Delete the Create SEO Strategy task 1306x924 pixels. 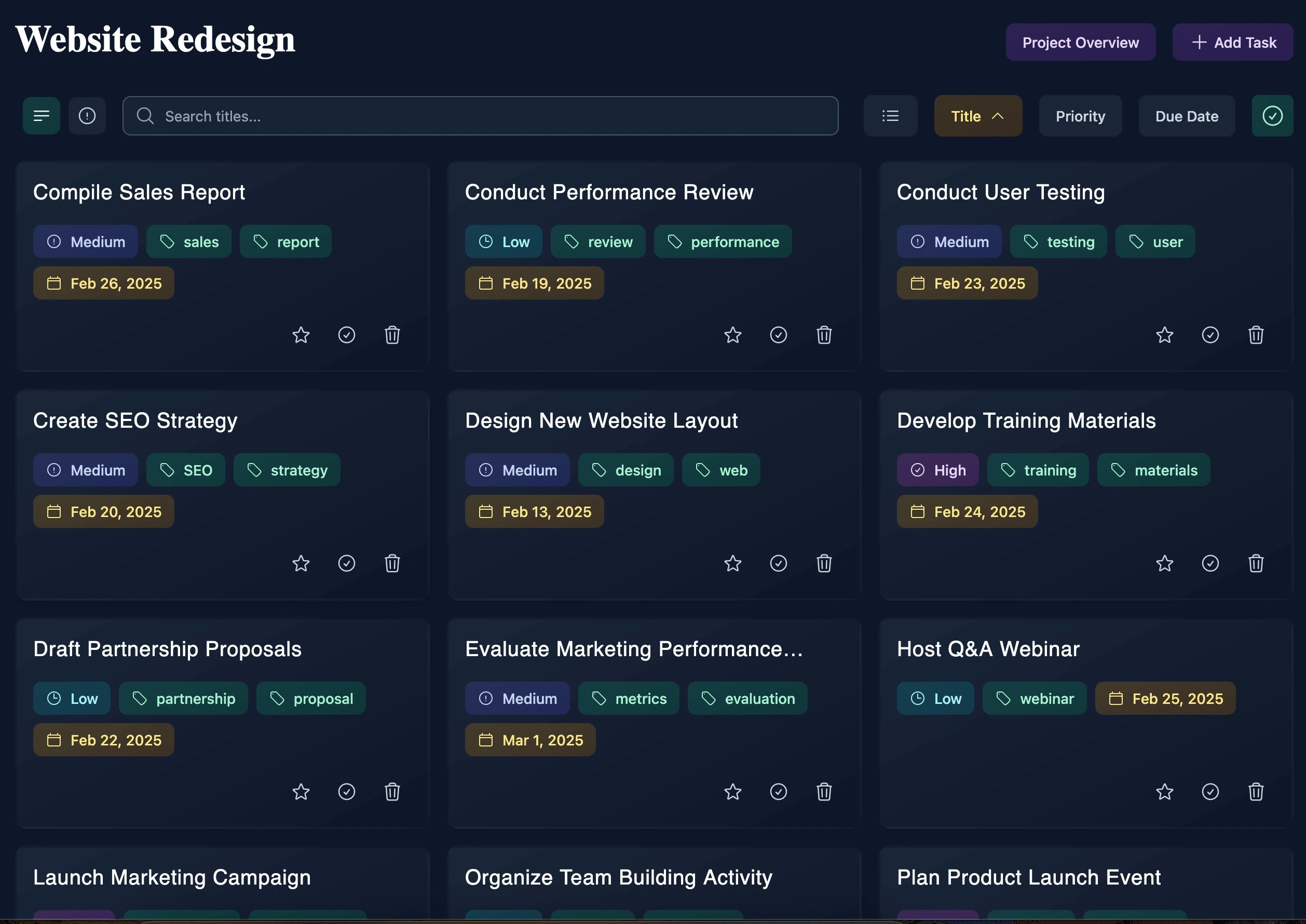392,564
